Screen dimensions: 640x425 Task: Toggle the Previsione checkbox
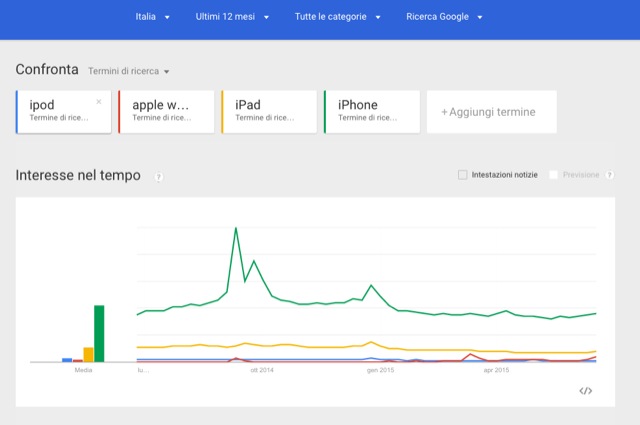(554, 175)
